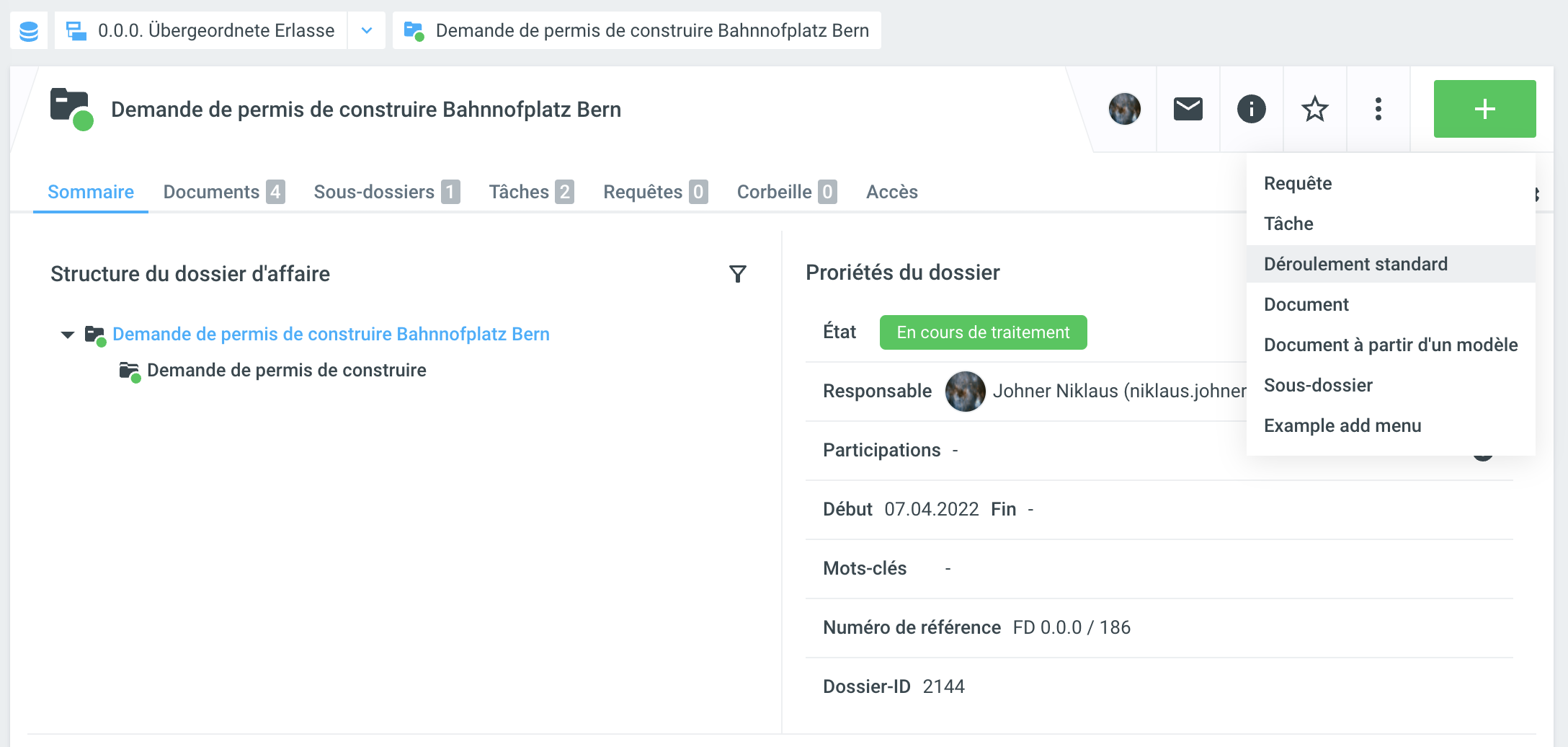Show dossier info via info icon
Viewport: 1568px width, 747px height.
coord(1251,109)
